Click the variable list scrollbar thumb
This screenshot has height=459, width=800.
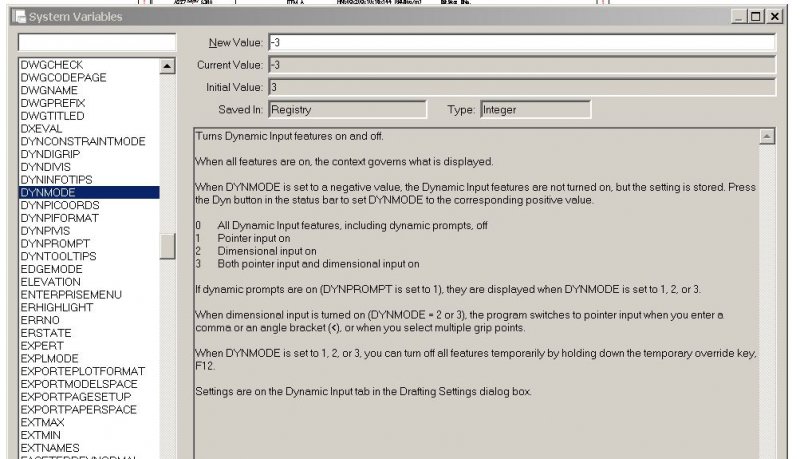(167, 246)
